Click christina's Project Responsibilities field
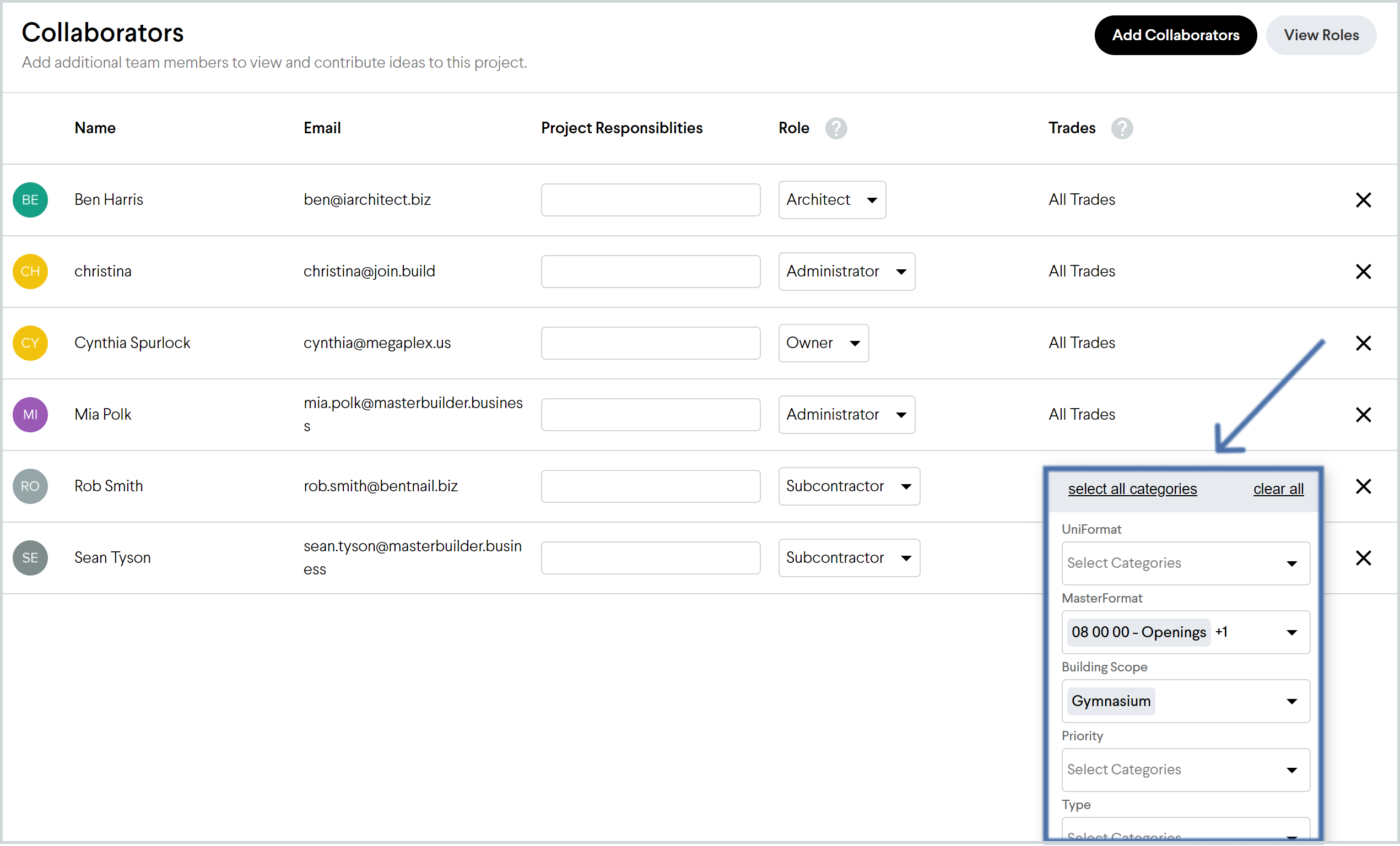The image size is (1400, 846). click(651, 272)
